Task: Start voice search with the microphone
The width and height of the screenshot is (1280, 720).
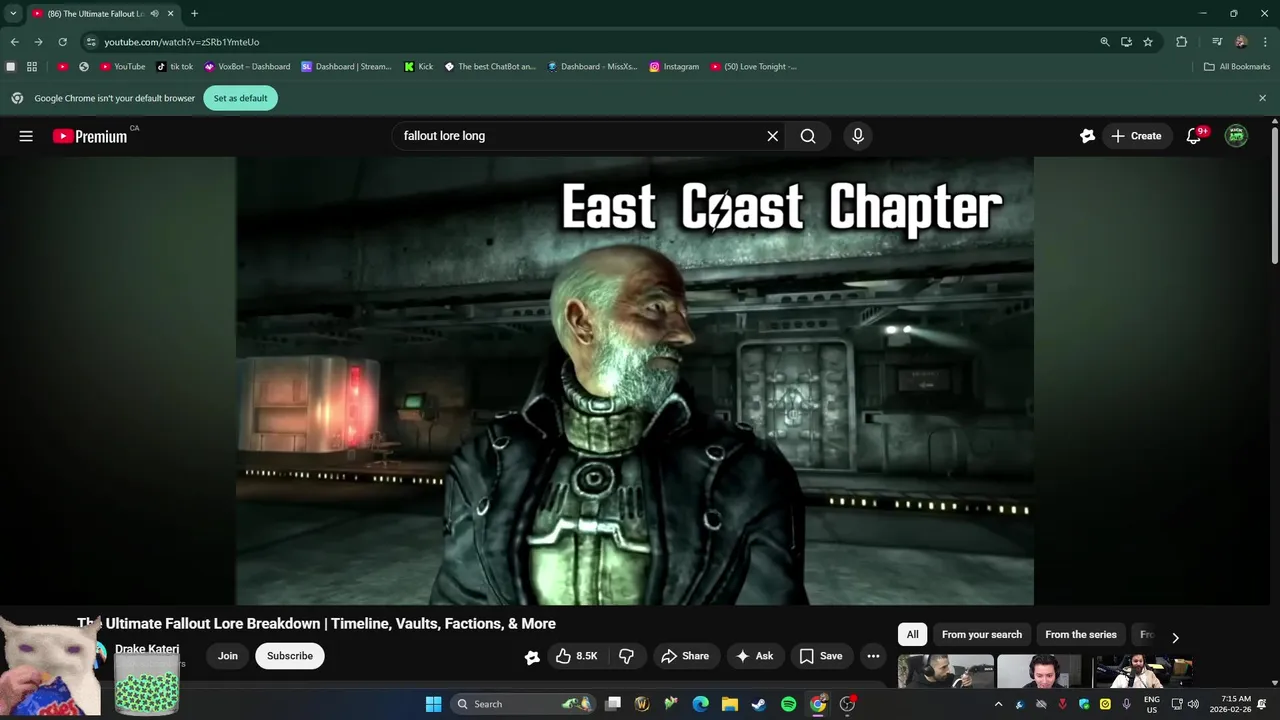Action: click(x=857, y=136)
